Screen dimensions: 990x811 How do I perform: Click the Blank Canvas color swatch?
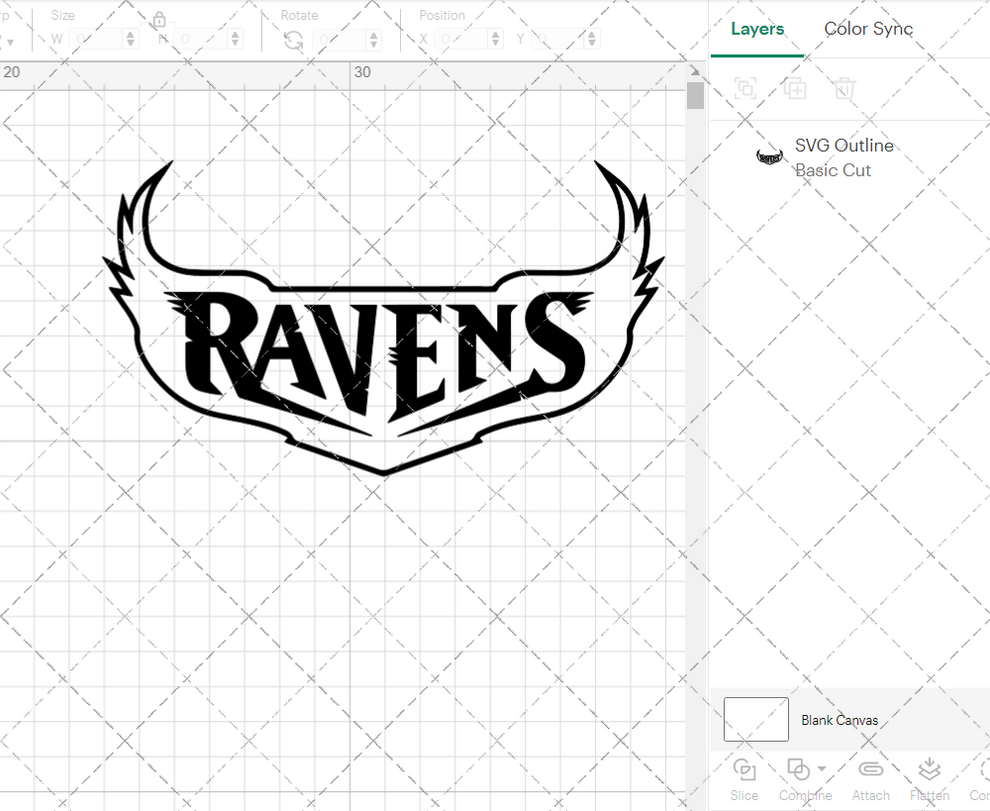(x=756, y=719)
